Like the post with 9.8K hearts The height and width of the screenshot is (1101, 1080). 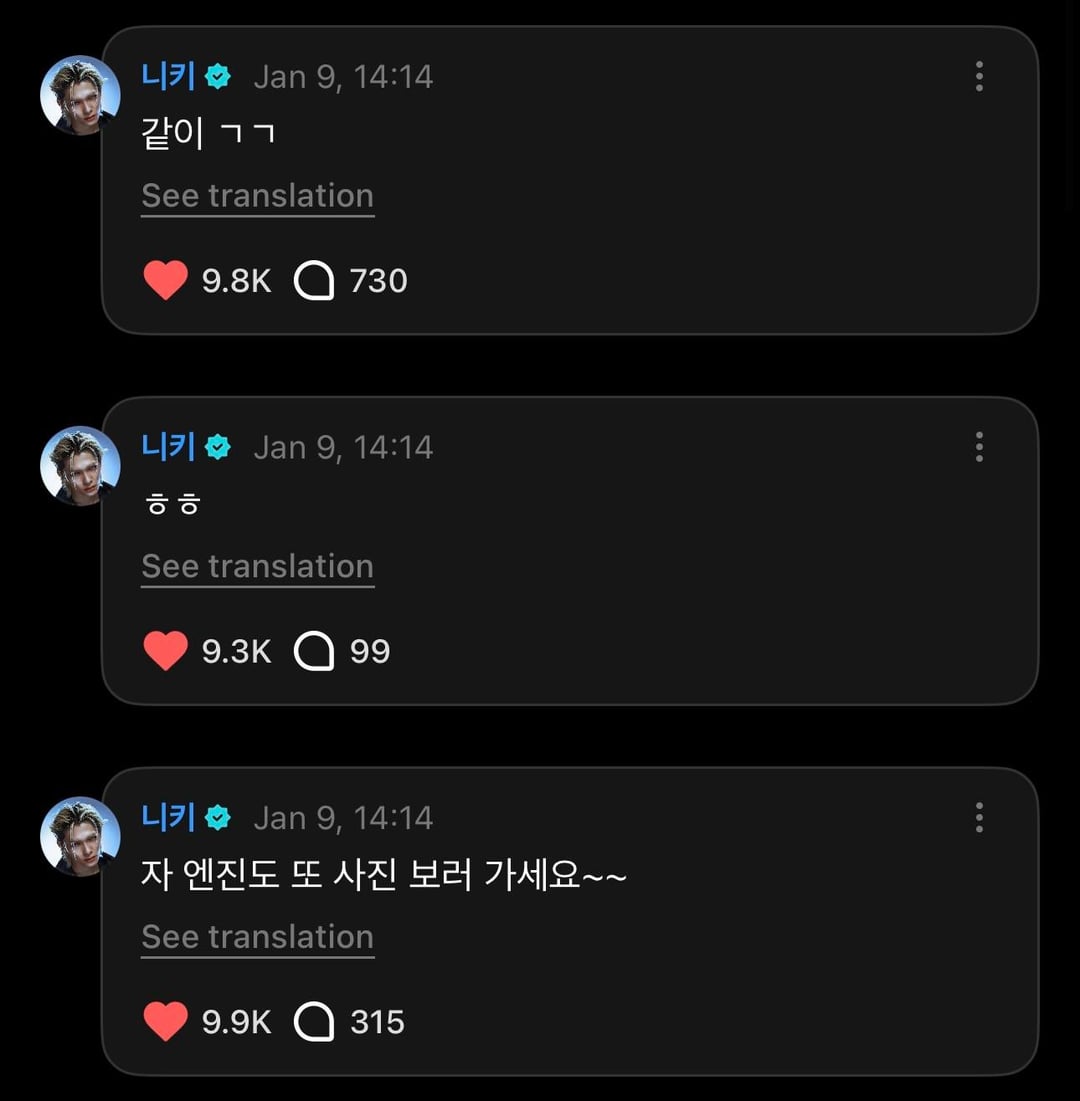pyautogui.click(x=166, y=281)
